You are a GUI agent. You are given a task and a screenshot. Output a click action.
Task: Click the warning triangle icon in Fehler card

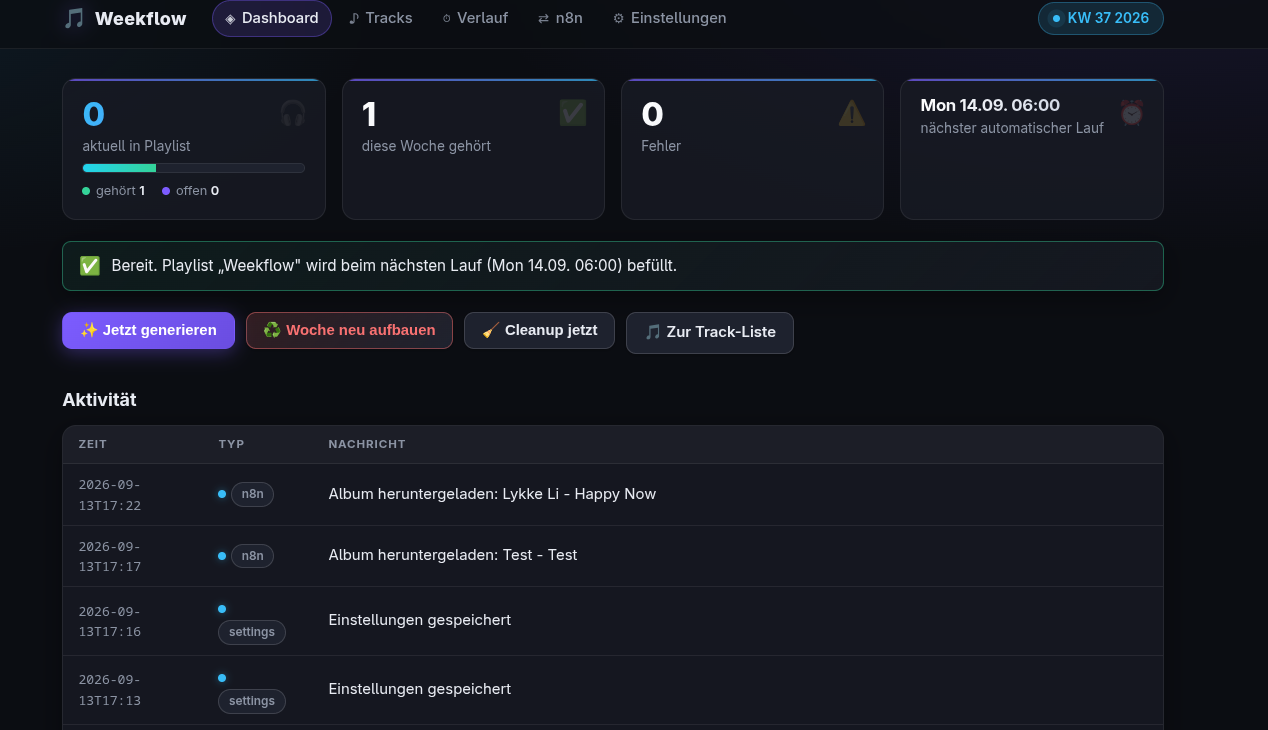point(852,113)
